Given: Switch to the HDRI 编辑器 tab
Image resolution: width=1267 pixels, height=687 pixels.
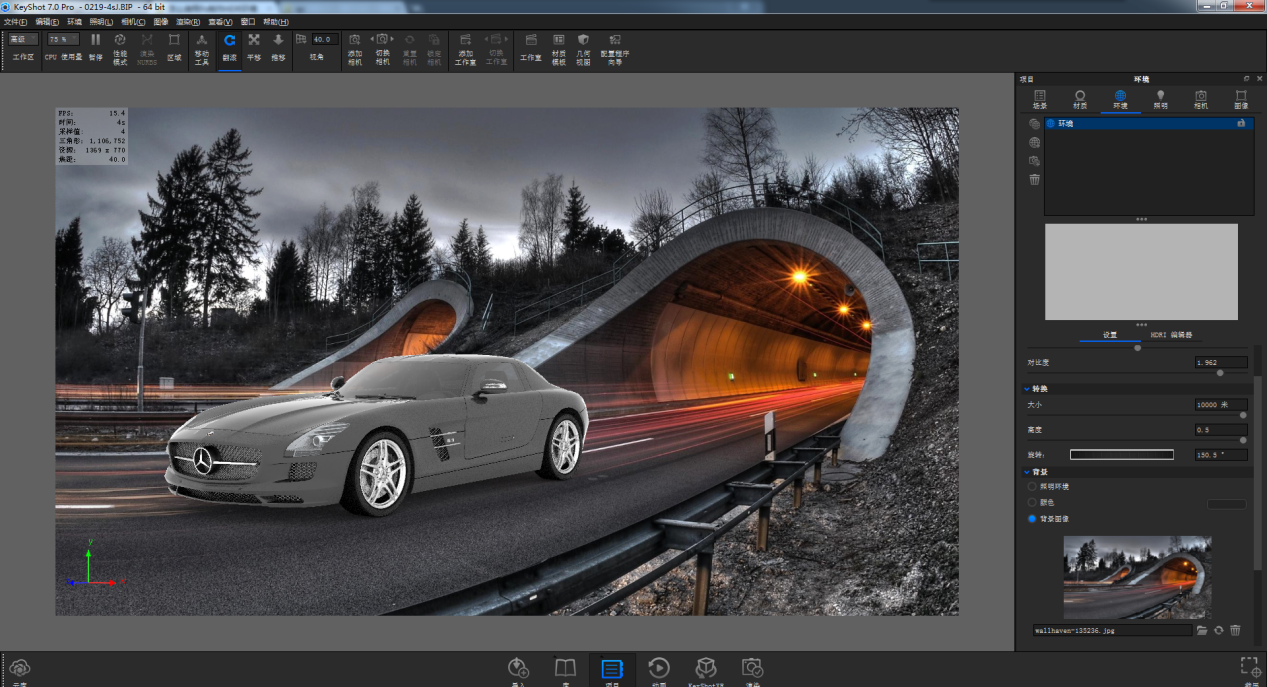Looking at the screenshot, I should pyautogui.click(x=1170, y=335).
